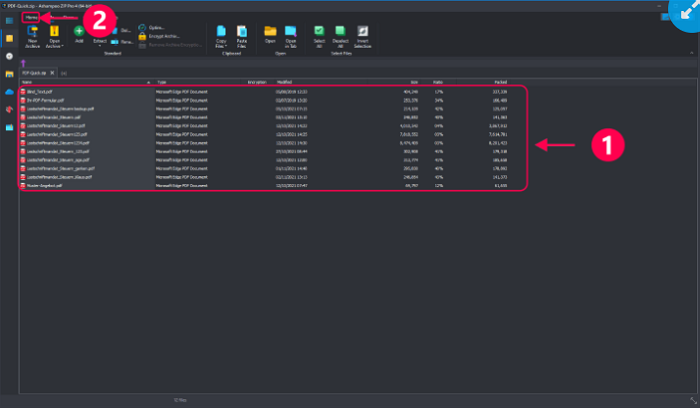Sort by the Packed column header
Viewport: 700px width, 408px height.
[x=500, y=82]
